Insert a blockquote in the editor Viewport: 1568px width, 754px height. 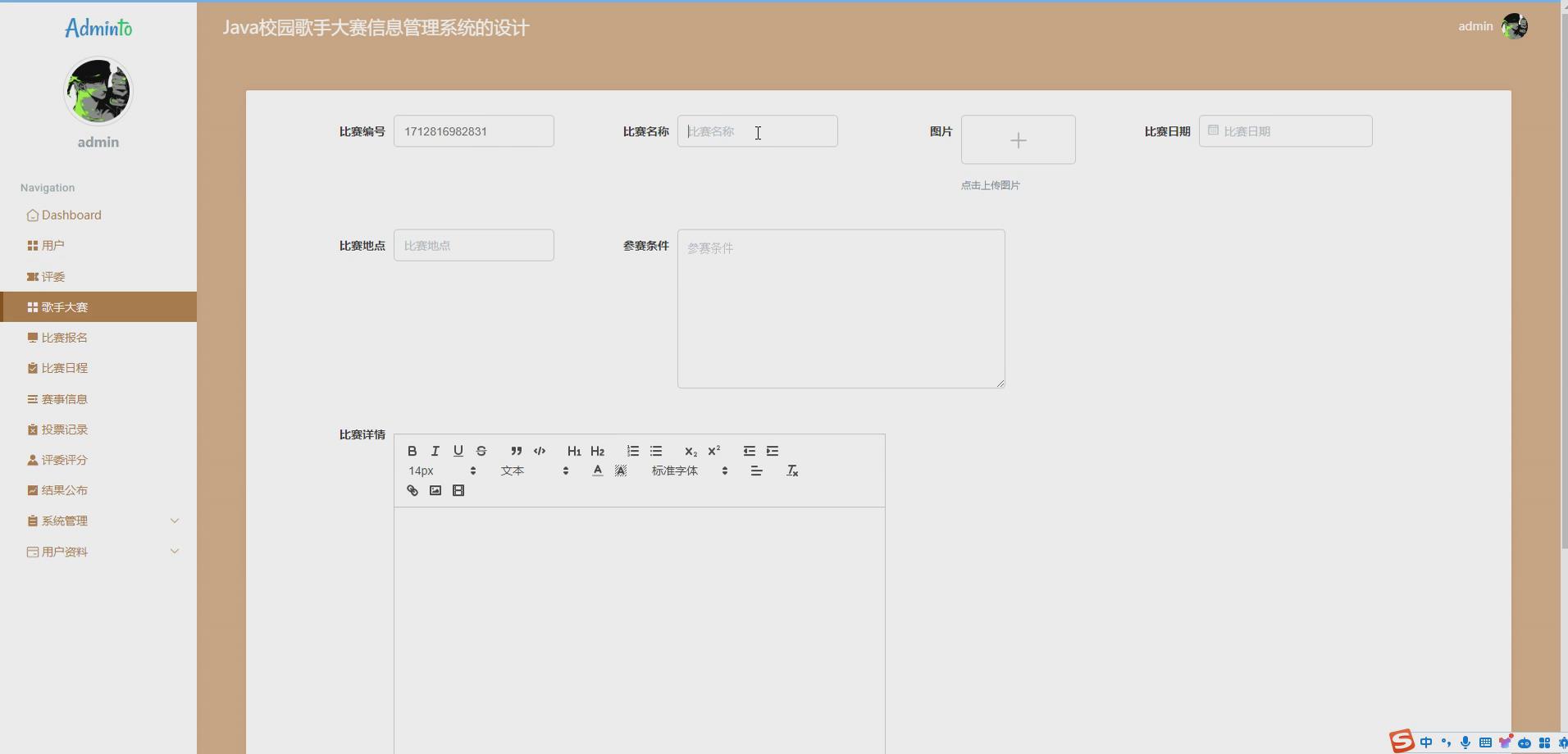click(516, 451)
